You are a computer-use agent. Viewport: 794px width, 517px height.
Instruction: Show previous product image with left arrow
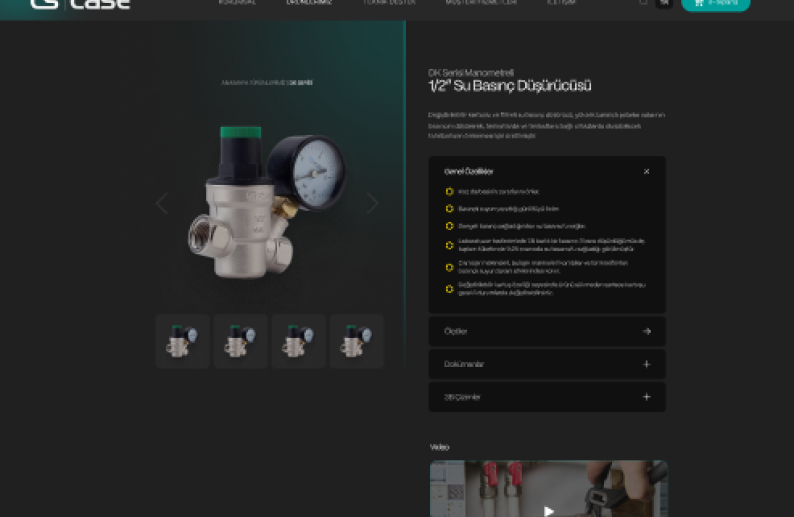(x=162, y=203)
